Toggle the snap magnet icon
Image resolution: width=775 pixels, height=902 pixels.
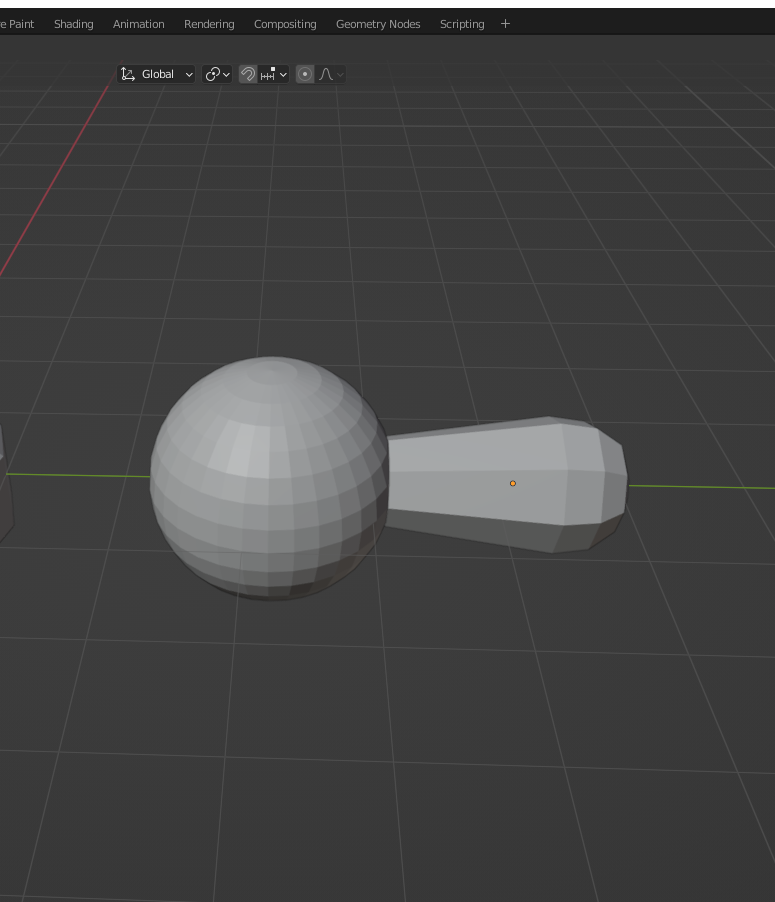(x=248, y=74)
